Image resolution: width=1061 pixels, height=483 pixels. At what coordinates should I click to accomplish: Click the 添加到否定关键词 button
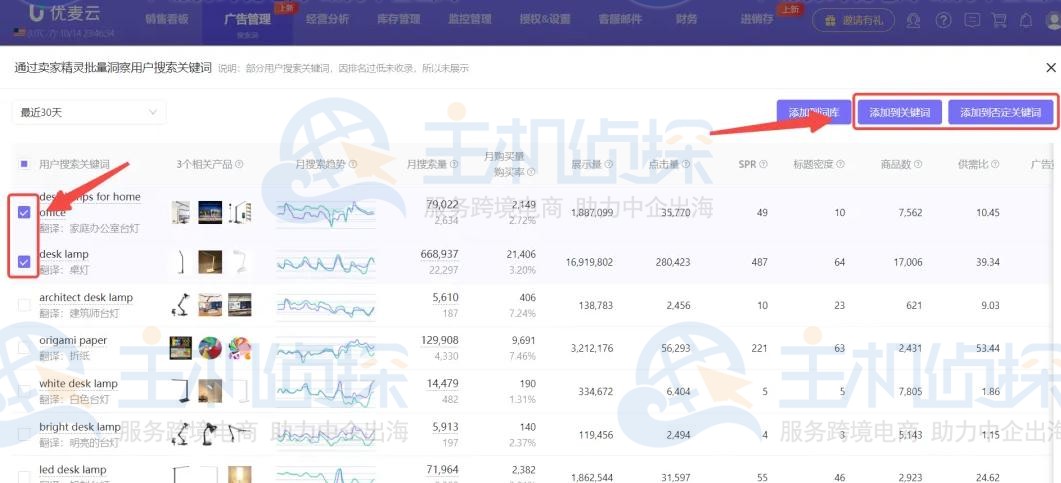[1001, 112]
